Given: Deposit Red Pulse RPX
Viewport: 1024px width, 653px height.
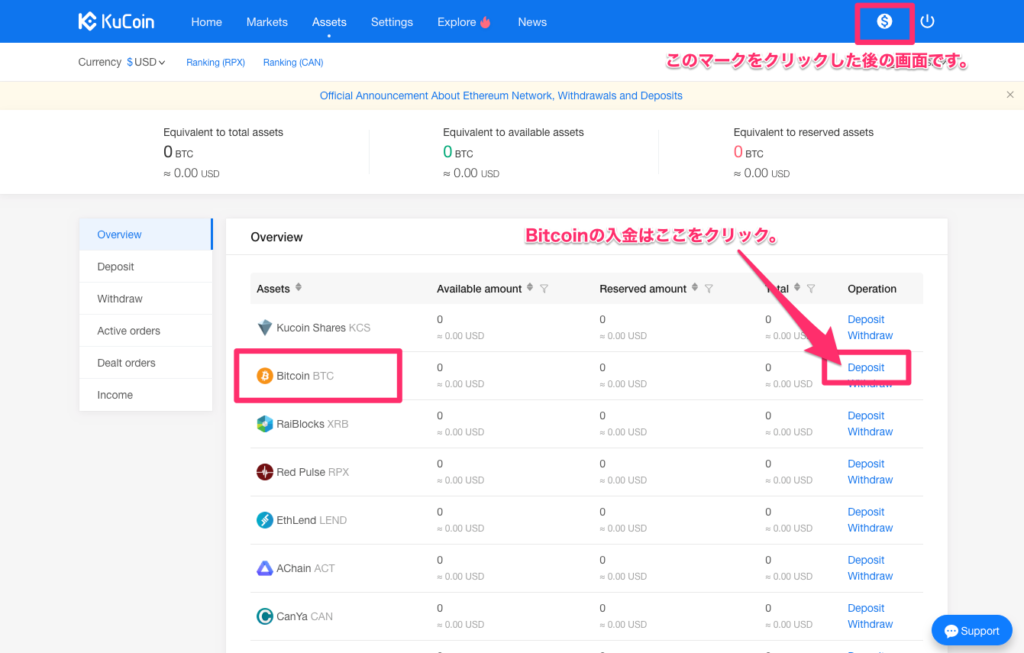Looking at the screenshot, I should (x=866, y=464).
